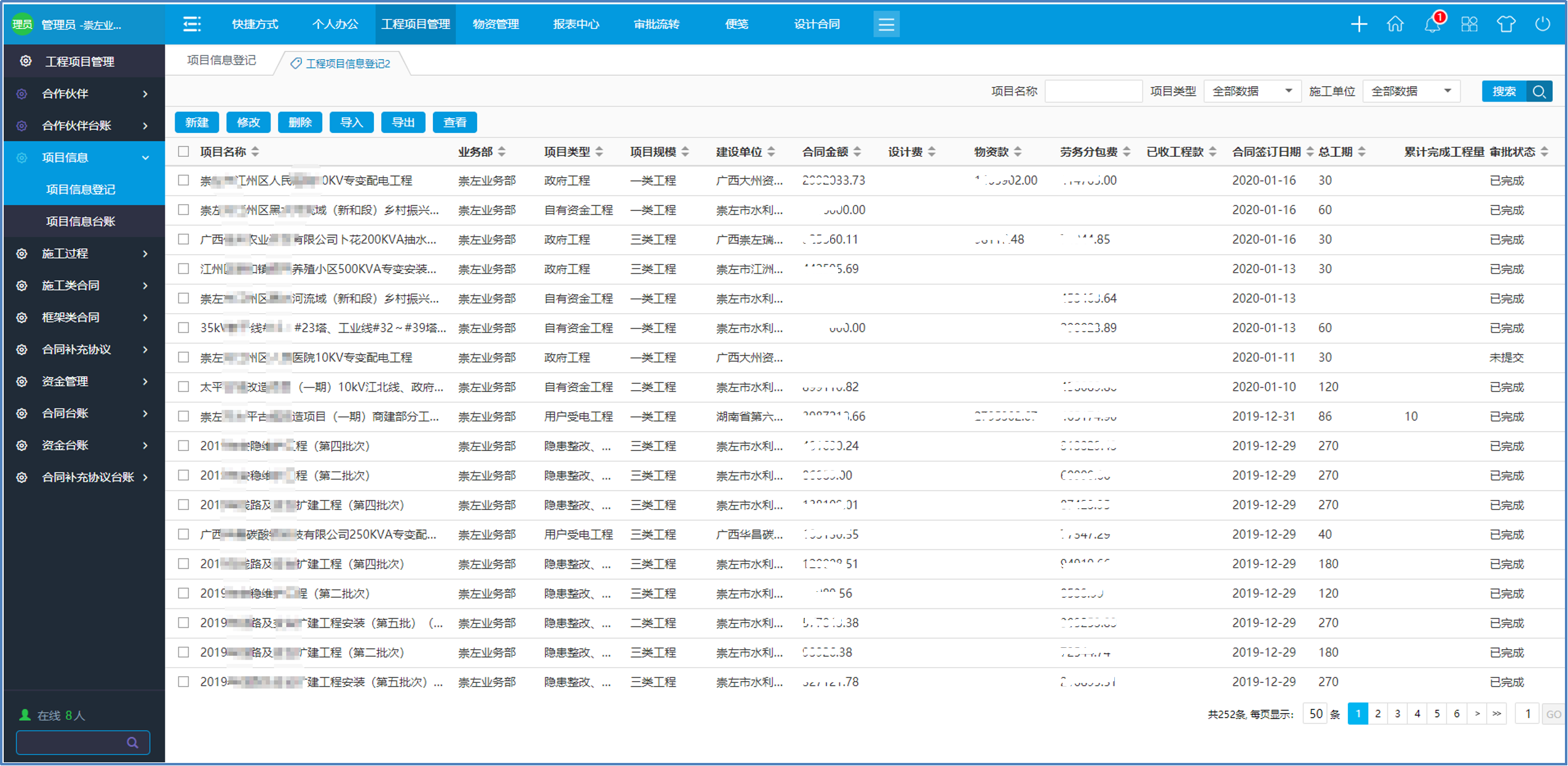Open the grid apps icon
Image resolution: width=1568 pixels, height=766 pixels.
click(1469, 25)
